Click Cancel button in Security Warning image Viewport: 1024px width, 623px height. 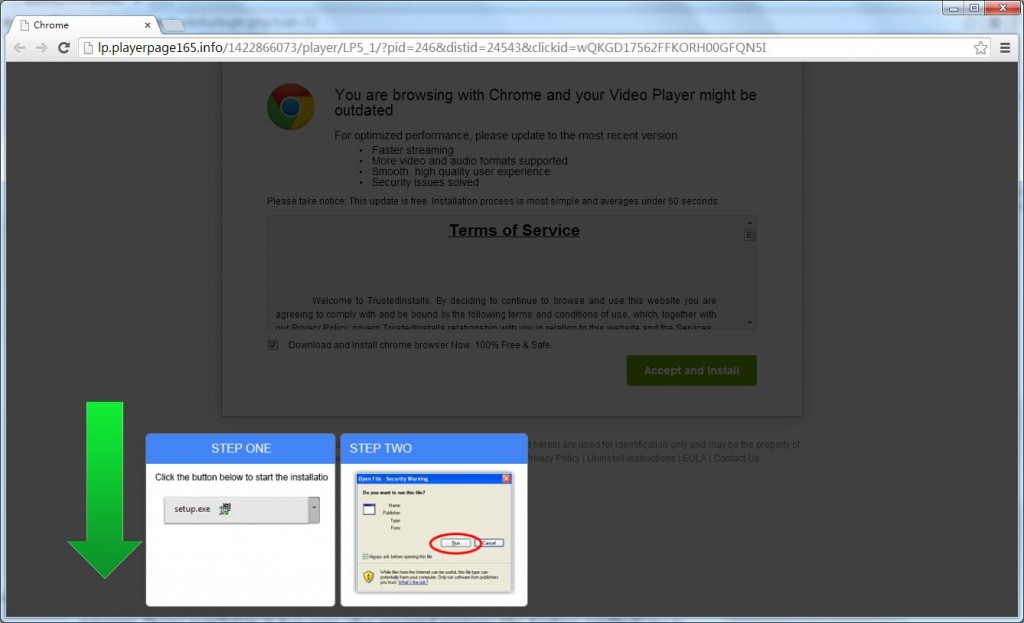tap(489, 543)
